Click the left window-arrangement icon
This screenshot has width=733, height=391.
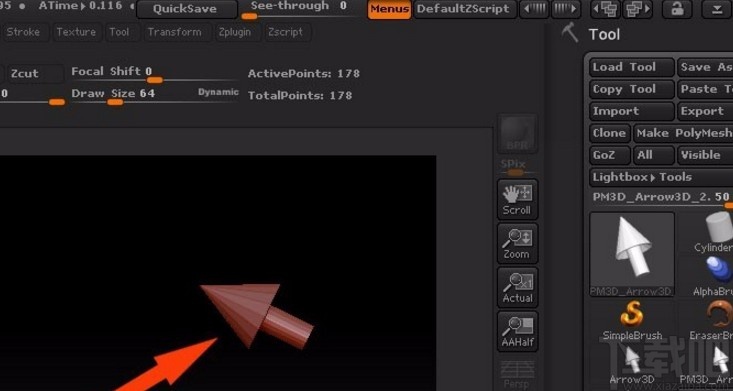pyautogui.click(x=606, y=9)
